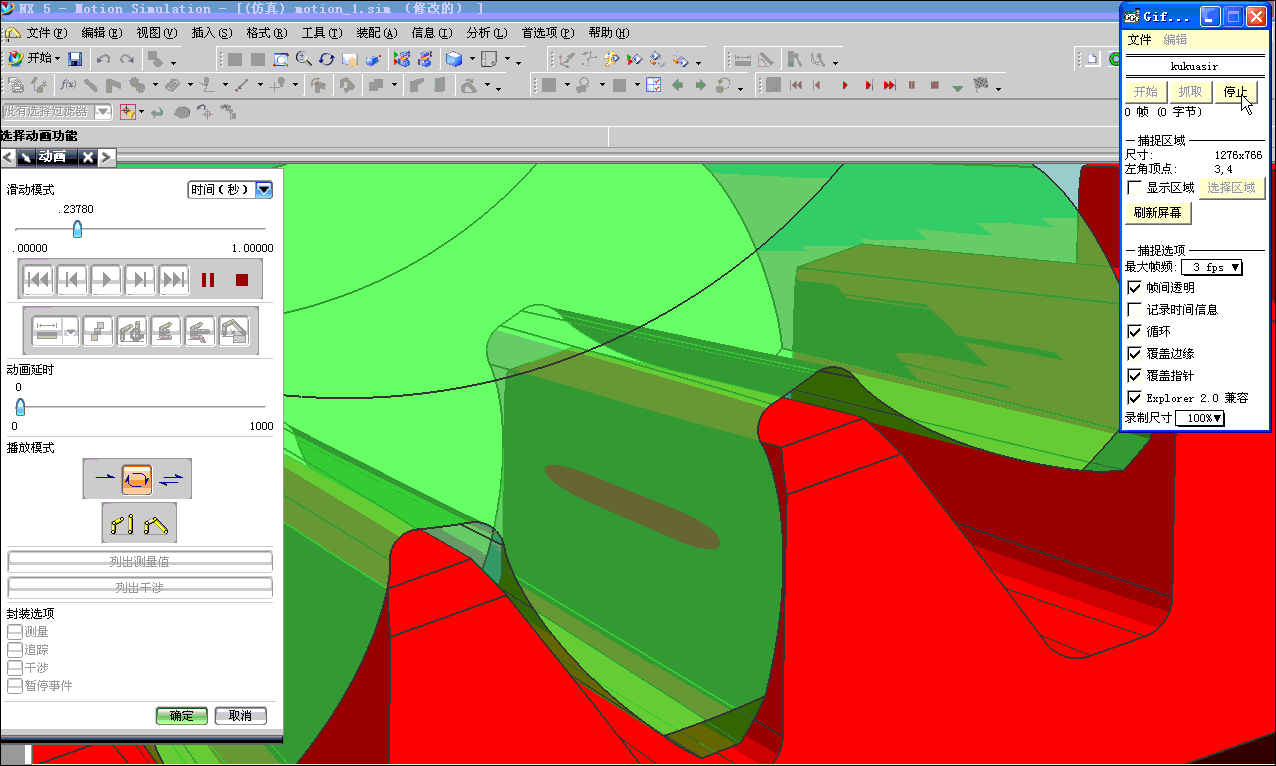Open the 编辑(E) menu in NX
The height and width of the screenshot is (766, 1276).
101,33
